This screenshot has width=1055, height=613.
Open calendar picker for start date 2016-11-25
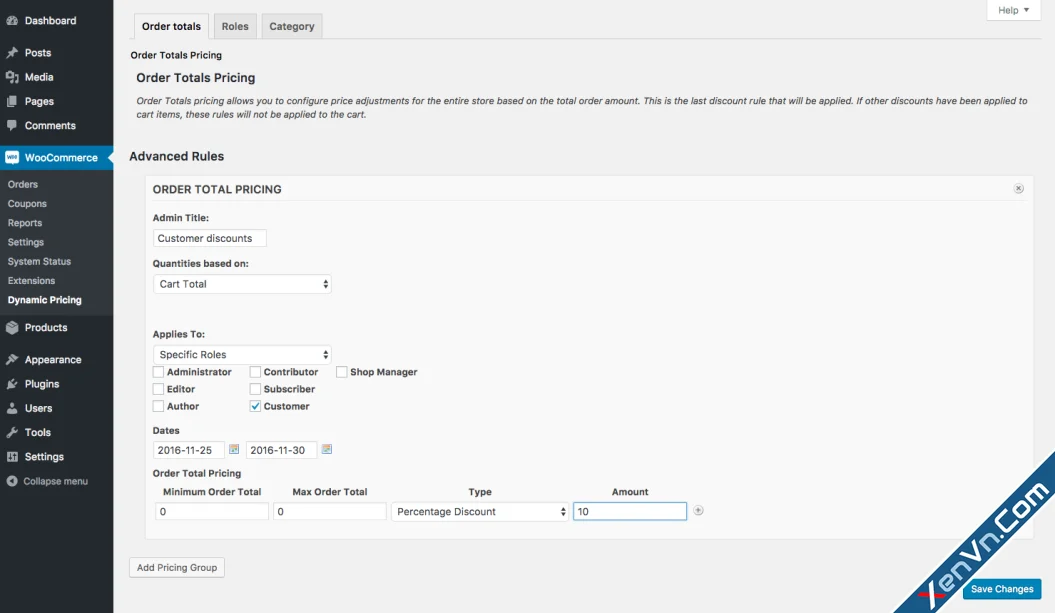tap(234, 449)
